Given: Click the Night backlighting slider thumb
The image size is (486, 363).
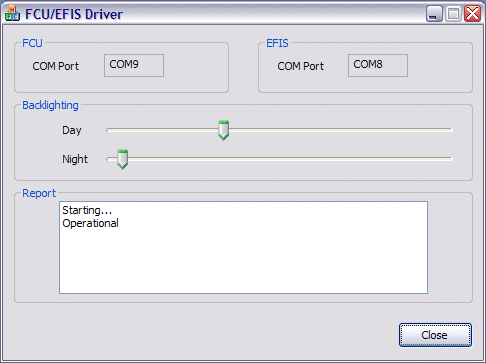Looking at the screenshot, I should point(122,159).
